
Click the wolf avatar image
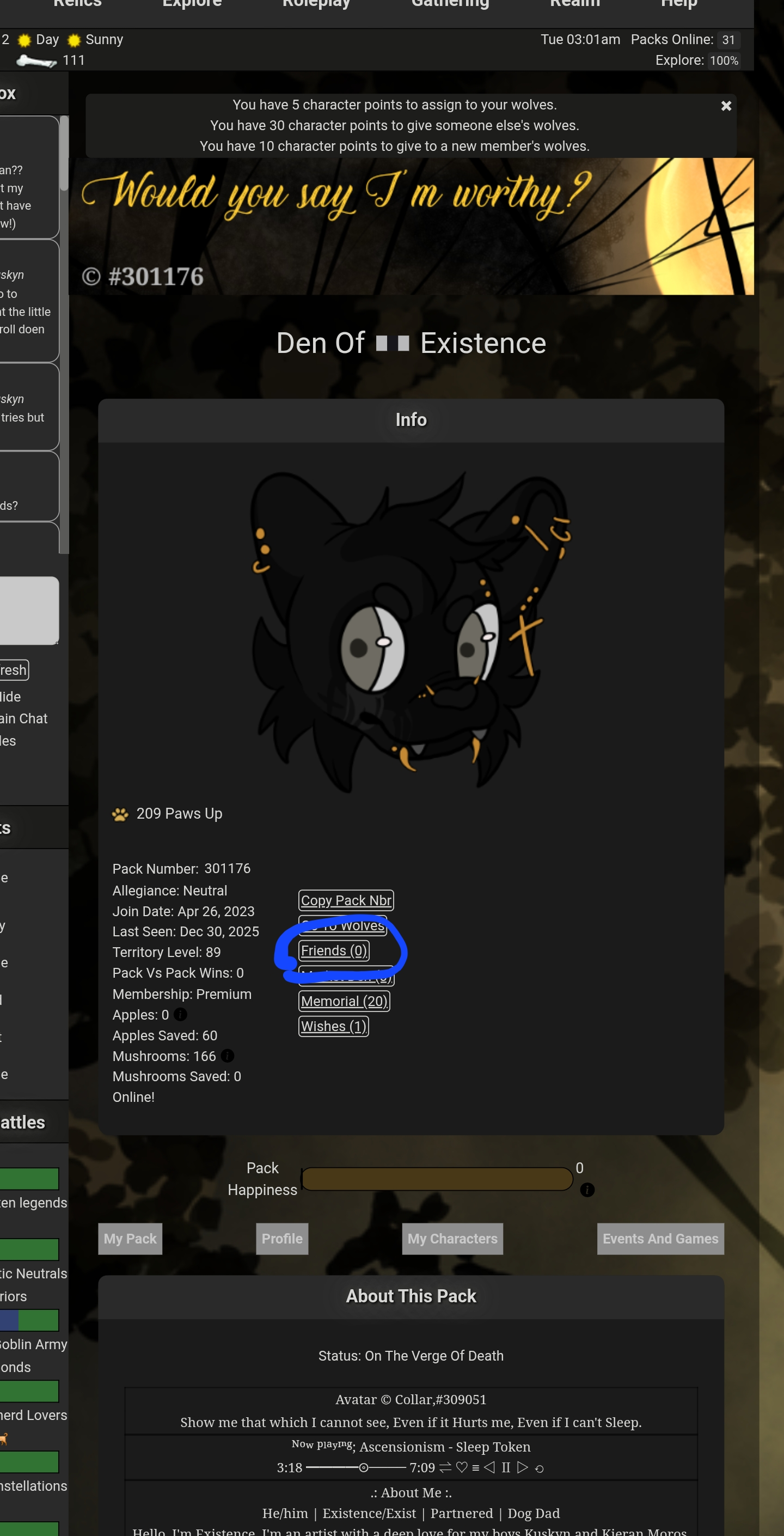(x=410, y=631)
